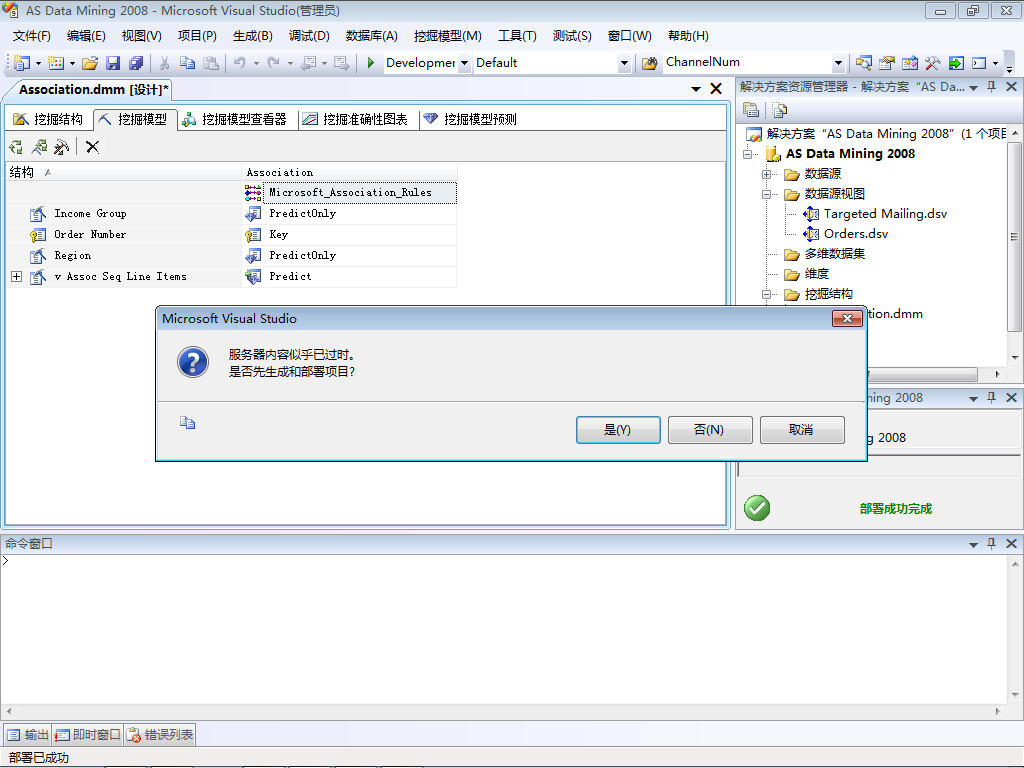The image size is (1024, 768).
Task: Click the Process mining structure icon
Action: pos(16,147)
